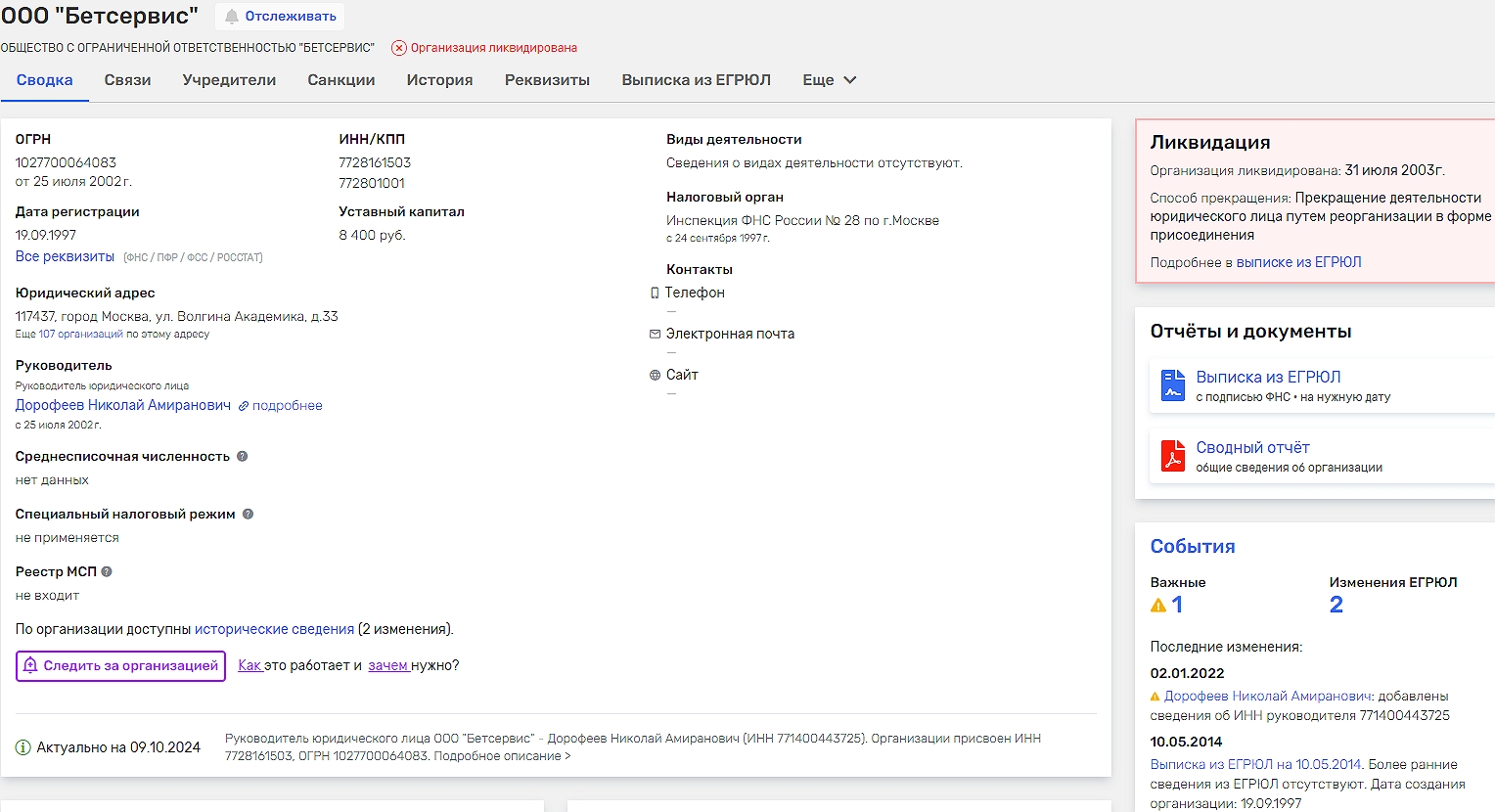Open the 107 организаций address link
The width and height of the screenshot is (1495, 812).
[81, 335]
